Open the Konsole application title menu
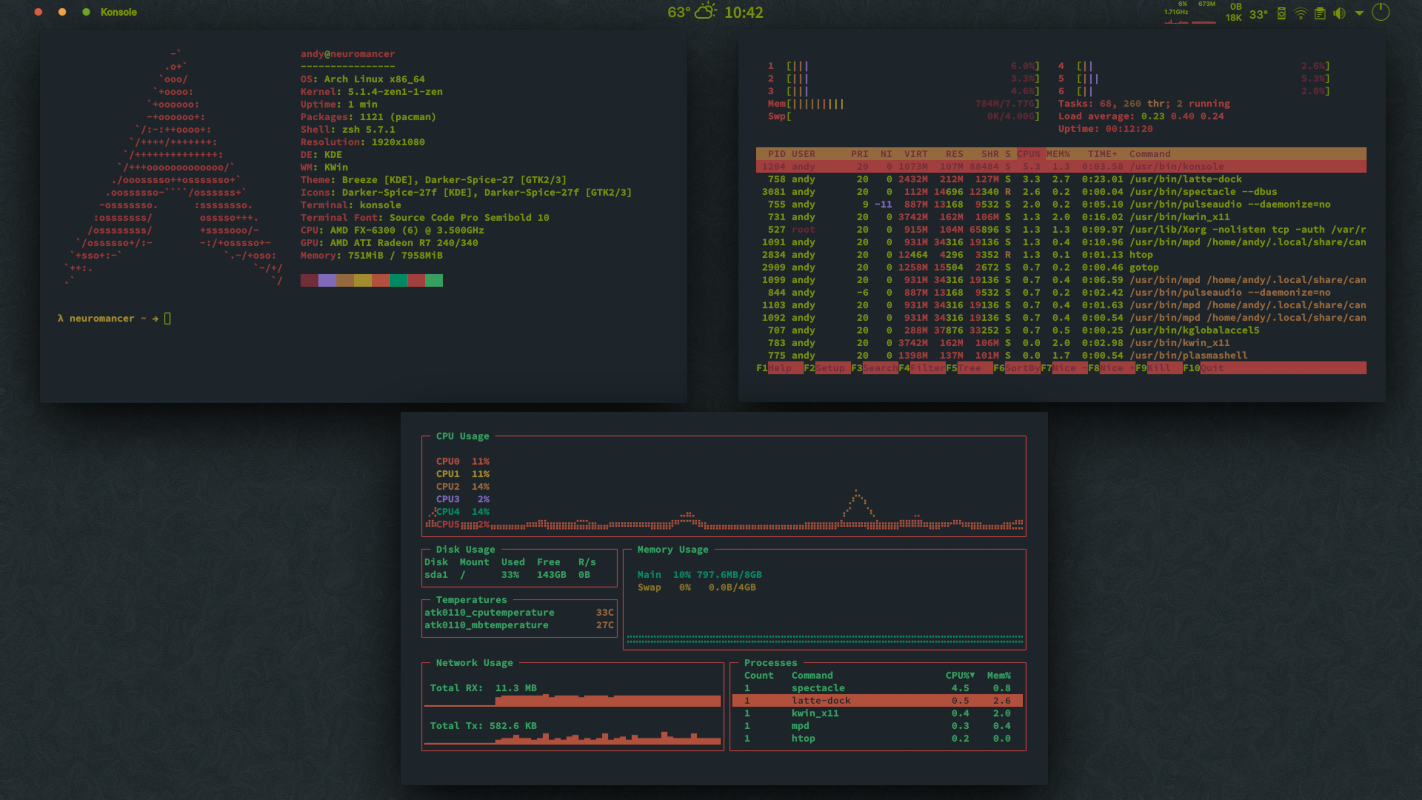Viewport: 1422px width, 800px height. tap(119, 12)
